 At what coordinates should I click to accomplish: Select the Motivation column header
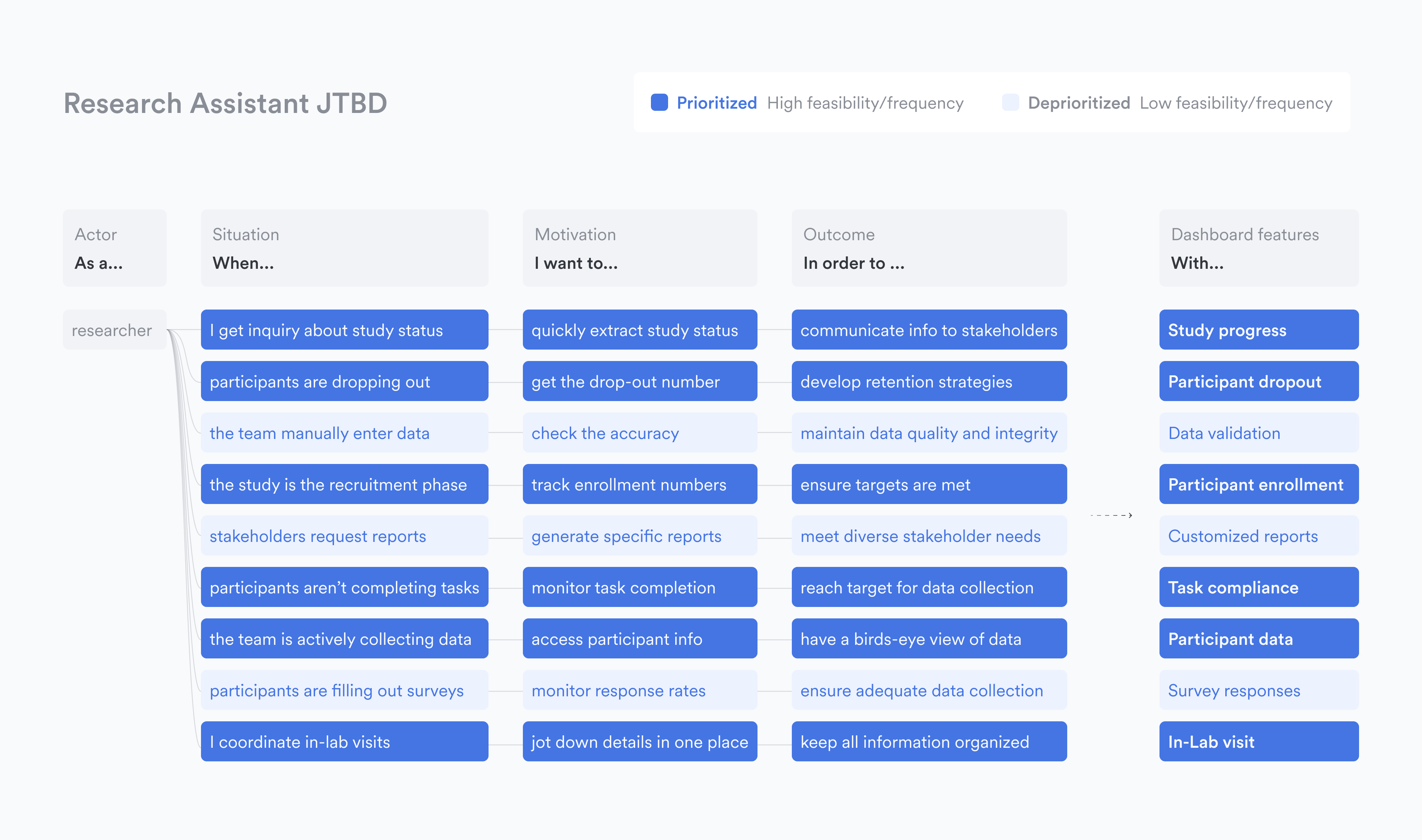point(639,248)
